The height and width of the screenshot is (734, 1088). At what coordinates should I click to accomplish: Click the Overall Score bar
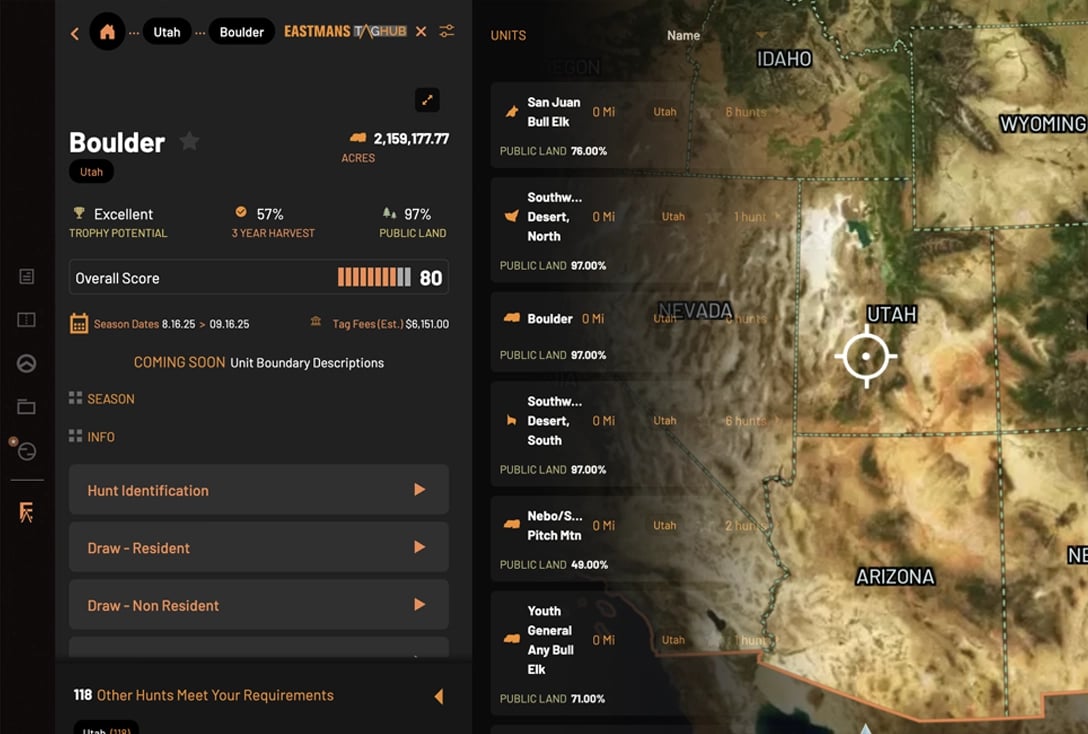tap(259, 278)
